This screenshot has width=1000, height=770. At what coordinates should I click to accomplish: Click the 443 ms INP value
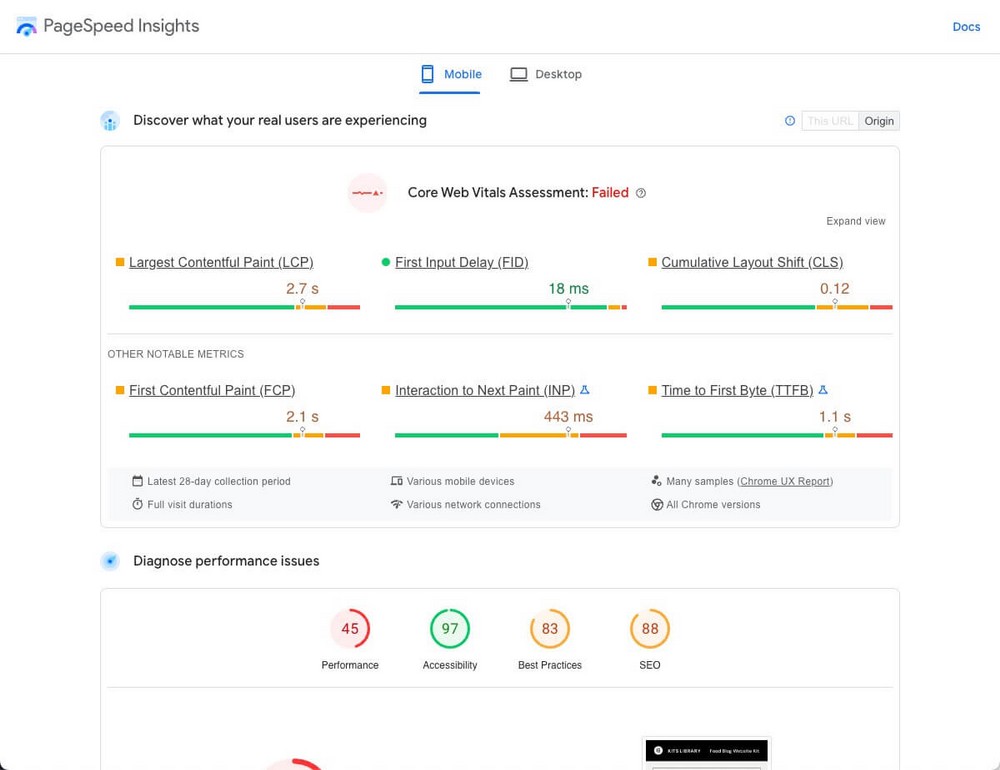pyautogui.click(x=568, y=417)
